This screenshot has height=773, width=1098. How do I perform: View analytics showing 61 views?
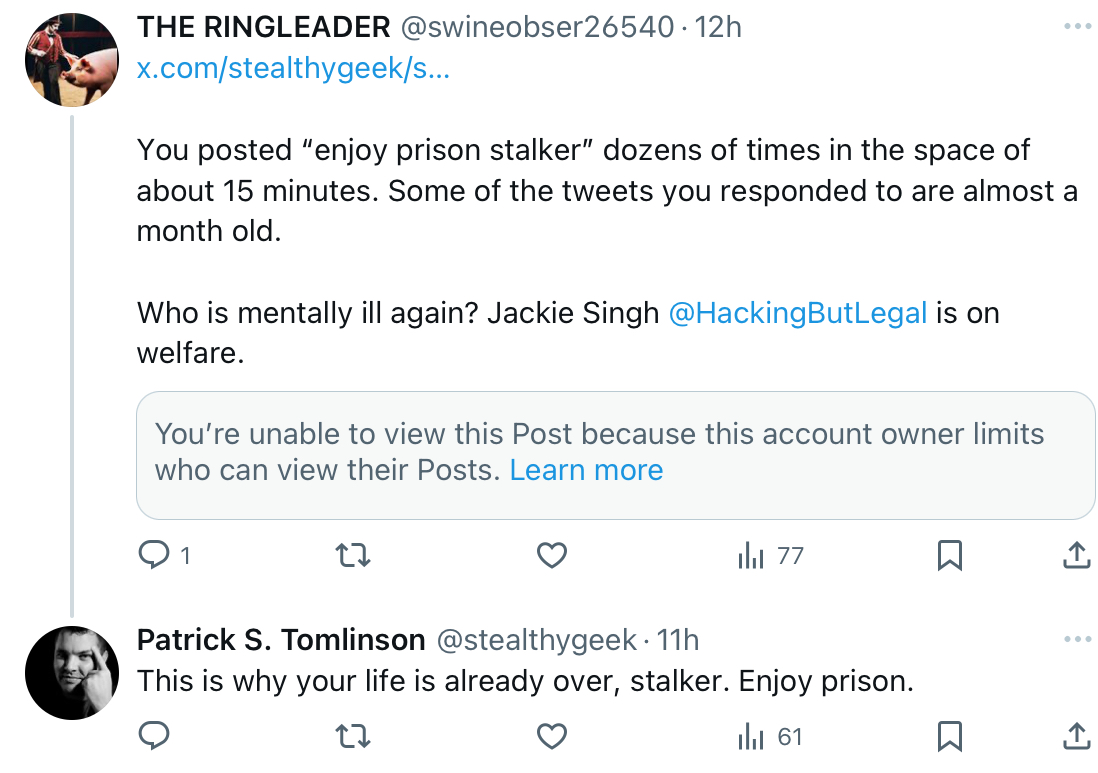(x=770, y=736)
